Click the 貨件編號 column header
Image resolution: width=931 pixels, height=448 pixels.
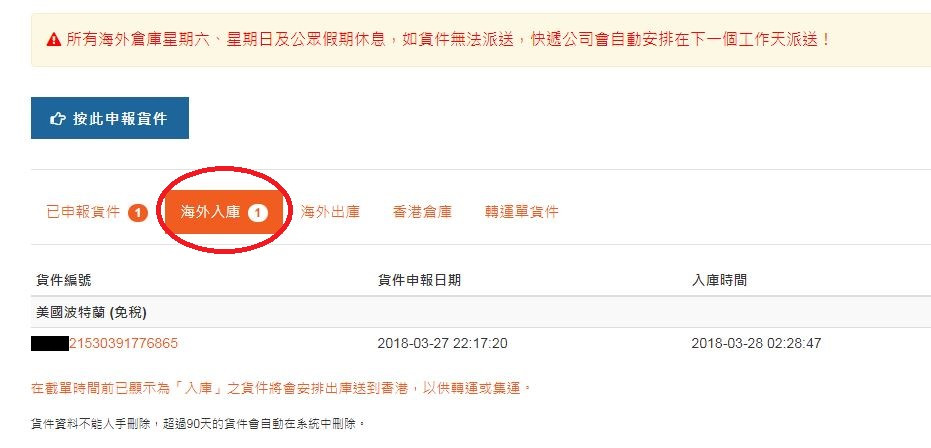pos(64,280)
